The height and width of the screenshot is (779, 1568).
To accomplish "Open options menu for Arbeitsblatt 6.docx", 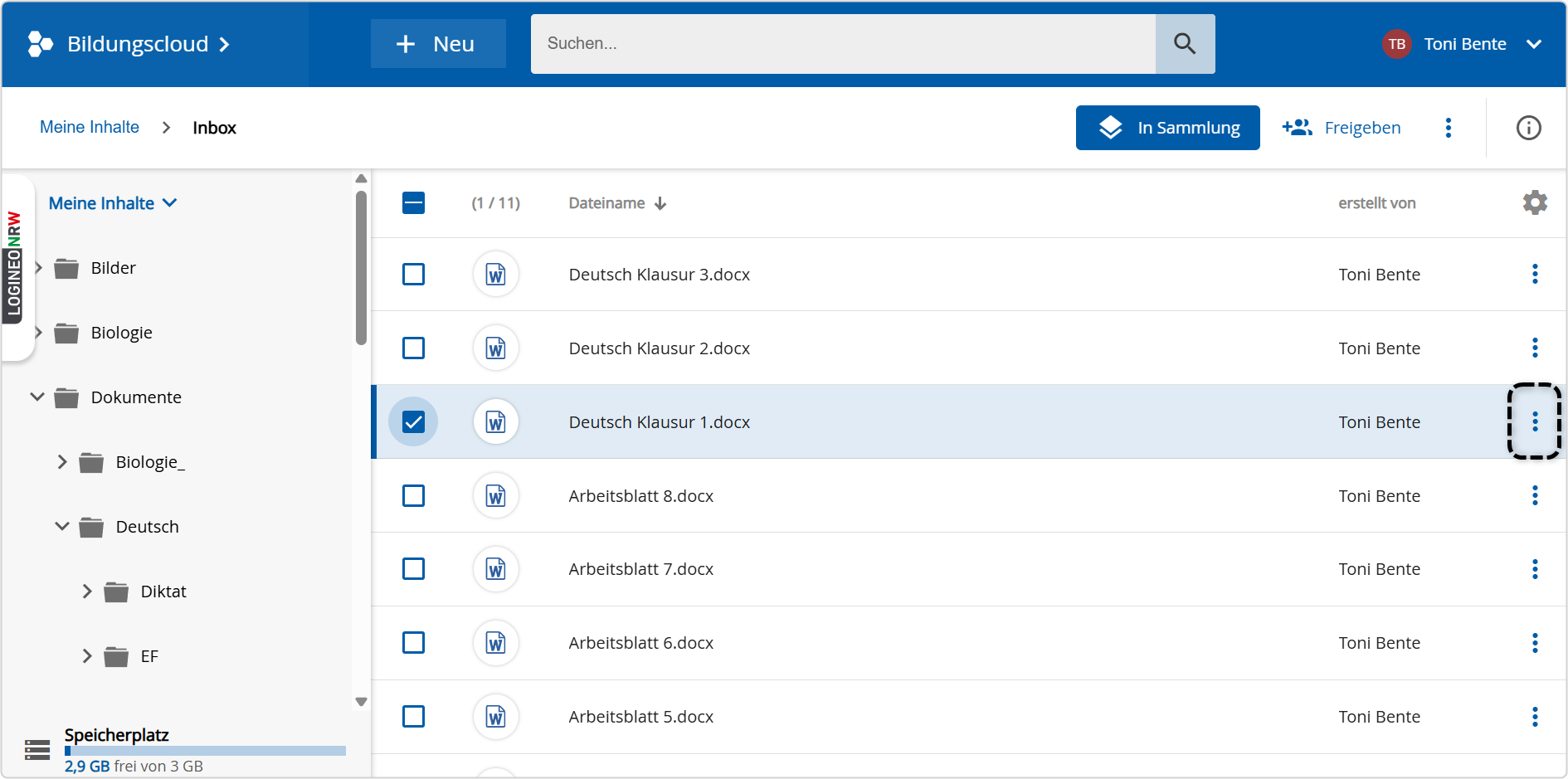I will (1535, 643).
